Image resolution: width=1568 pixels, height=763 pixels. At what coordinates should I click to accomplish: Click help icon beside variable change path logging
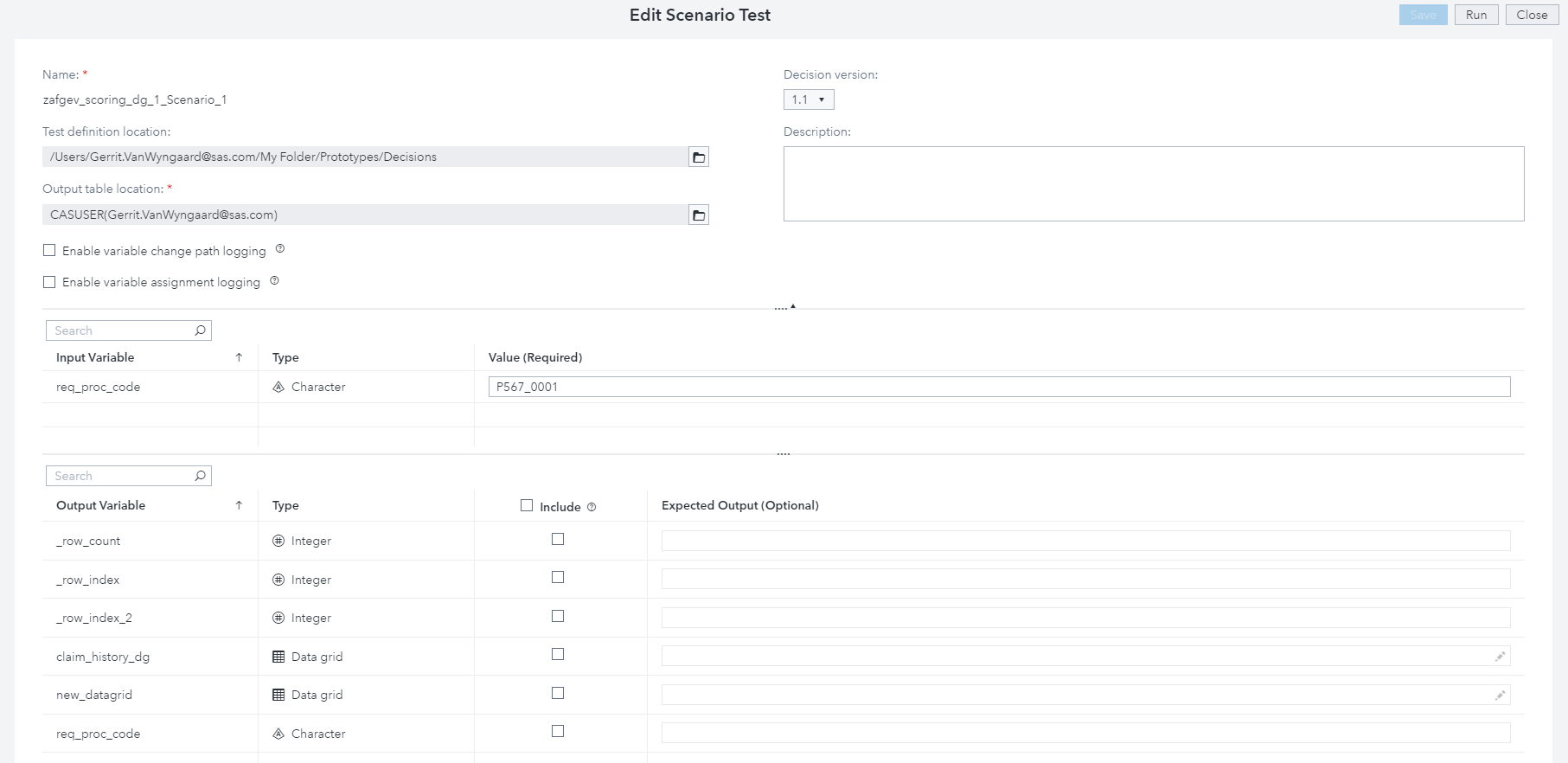click(280, 249)
